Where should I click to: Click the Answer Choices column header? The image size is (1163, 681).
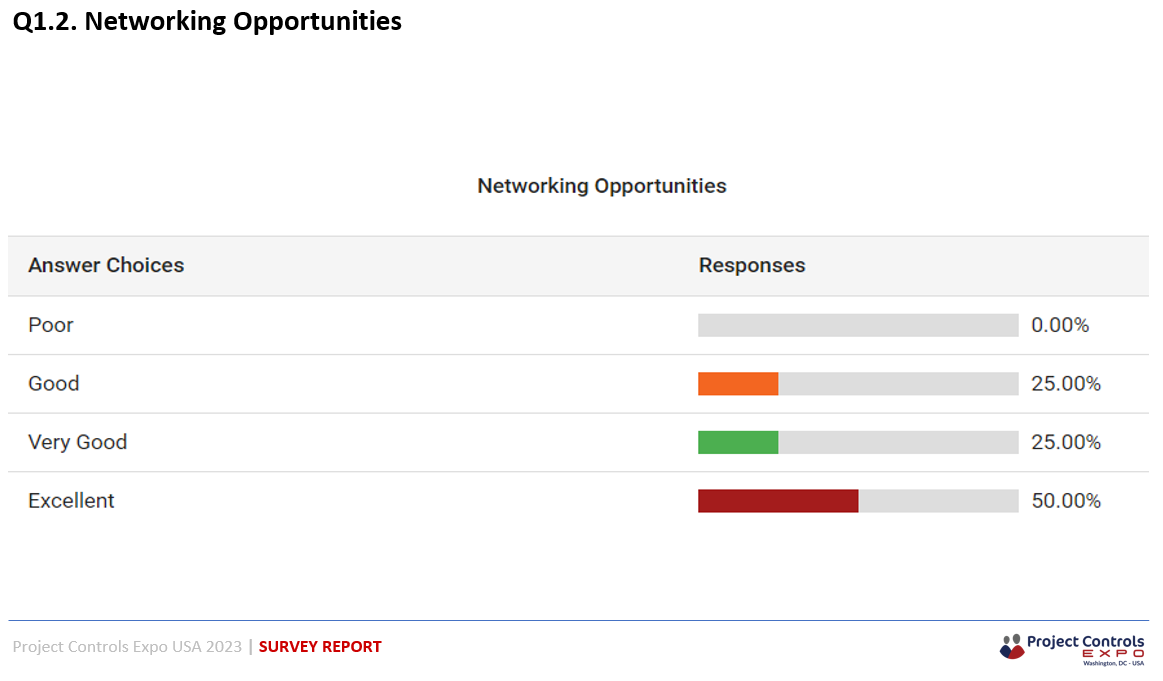[106, 265]
